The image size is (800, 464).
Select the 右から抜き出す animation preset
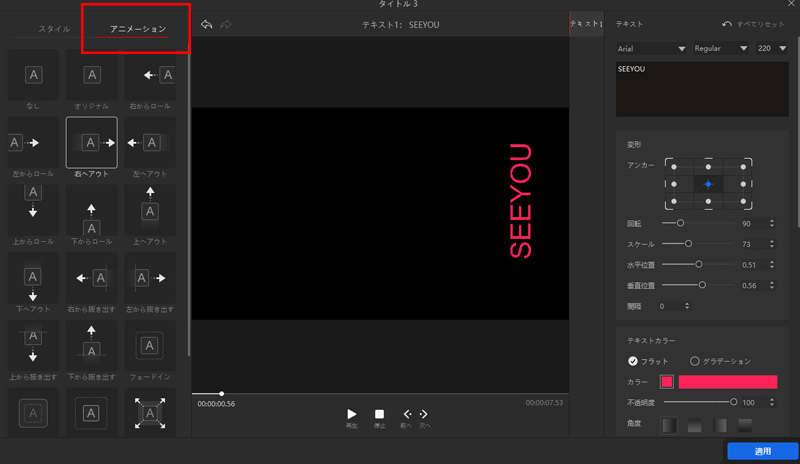point(91,278)
